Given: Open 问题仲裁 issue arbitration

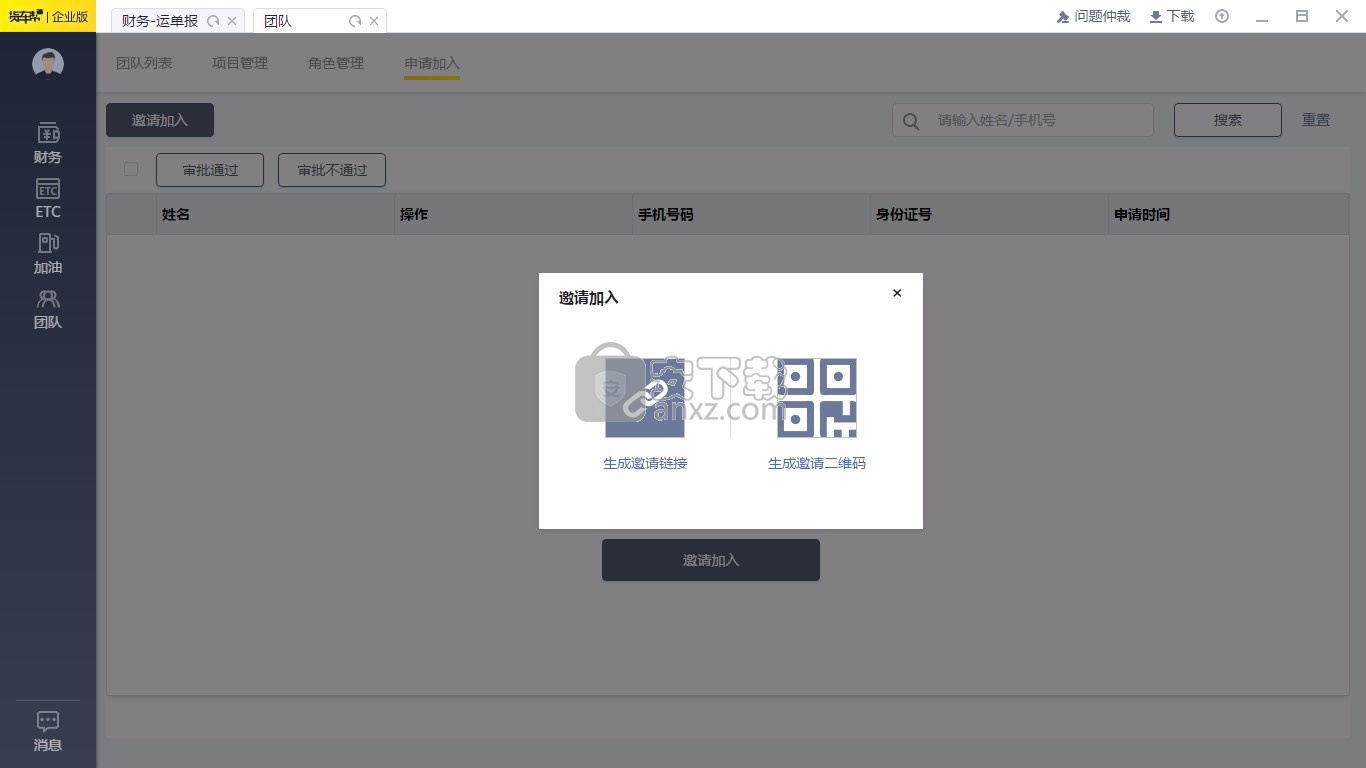Looking at the screenshot, I should point(1093,16).
